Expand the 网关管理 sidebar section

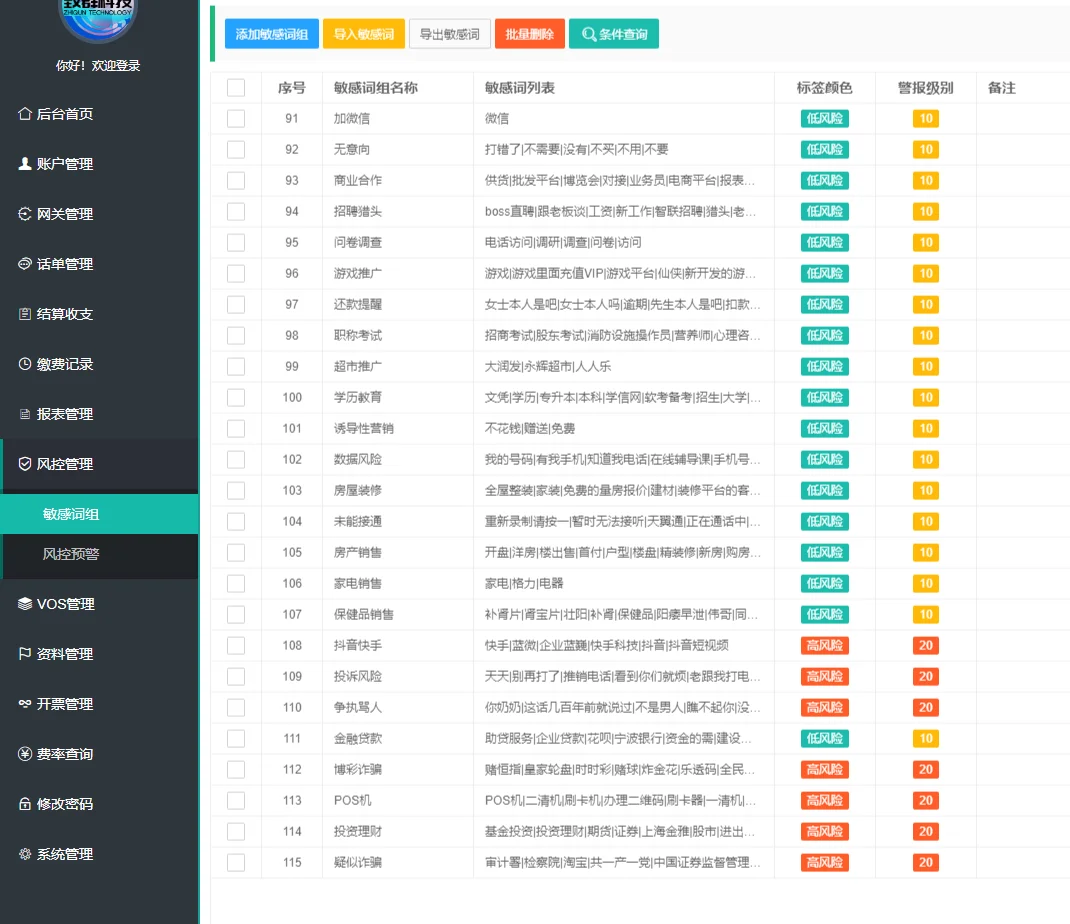tap(99, 214)
